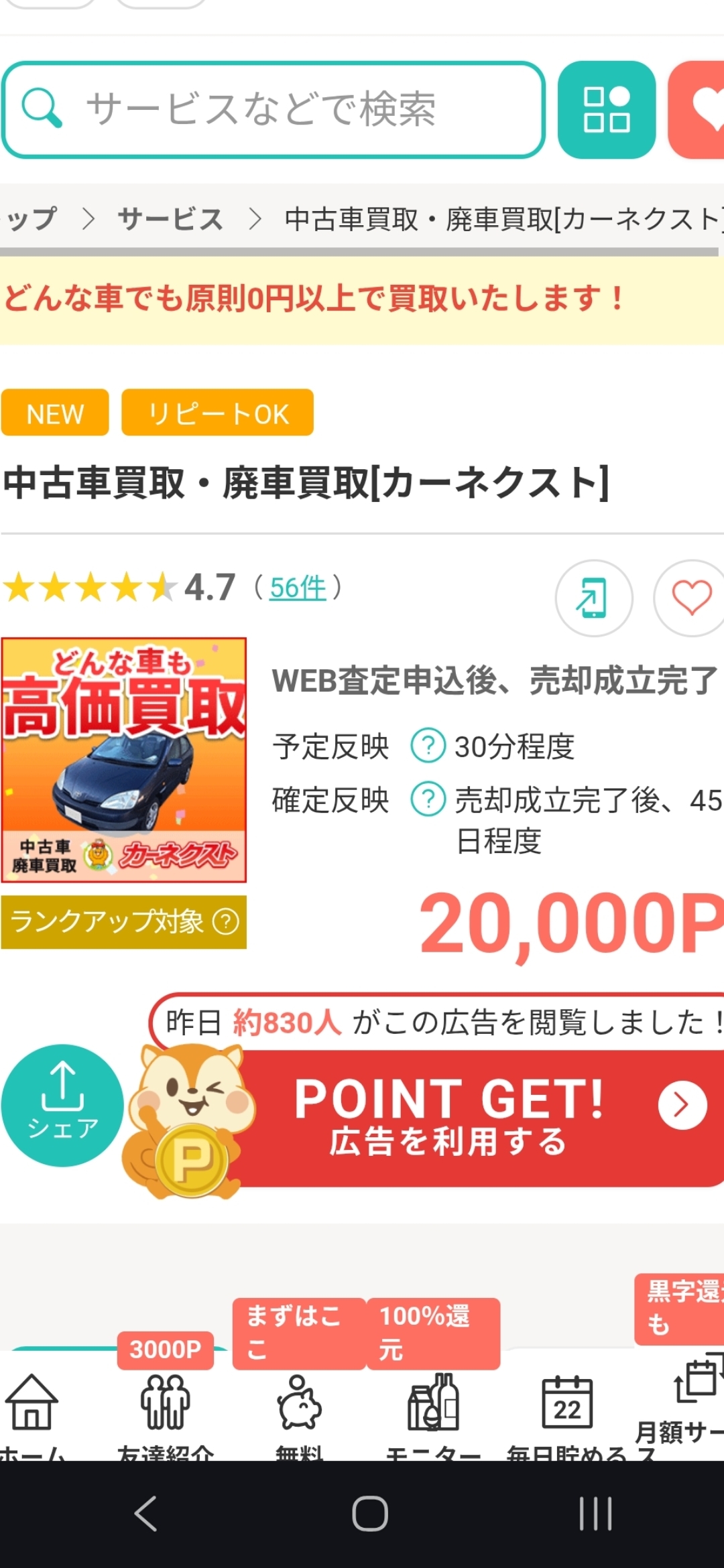Toggle the heart favorite for this ad

tap(689, 598)
